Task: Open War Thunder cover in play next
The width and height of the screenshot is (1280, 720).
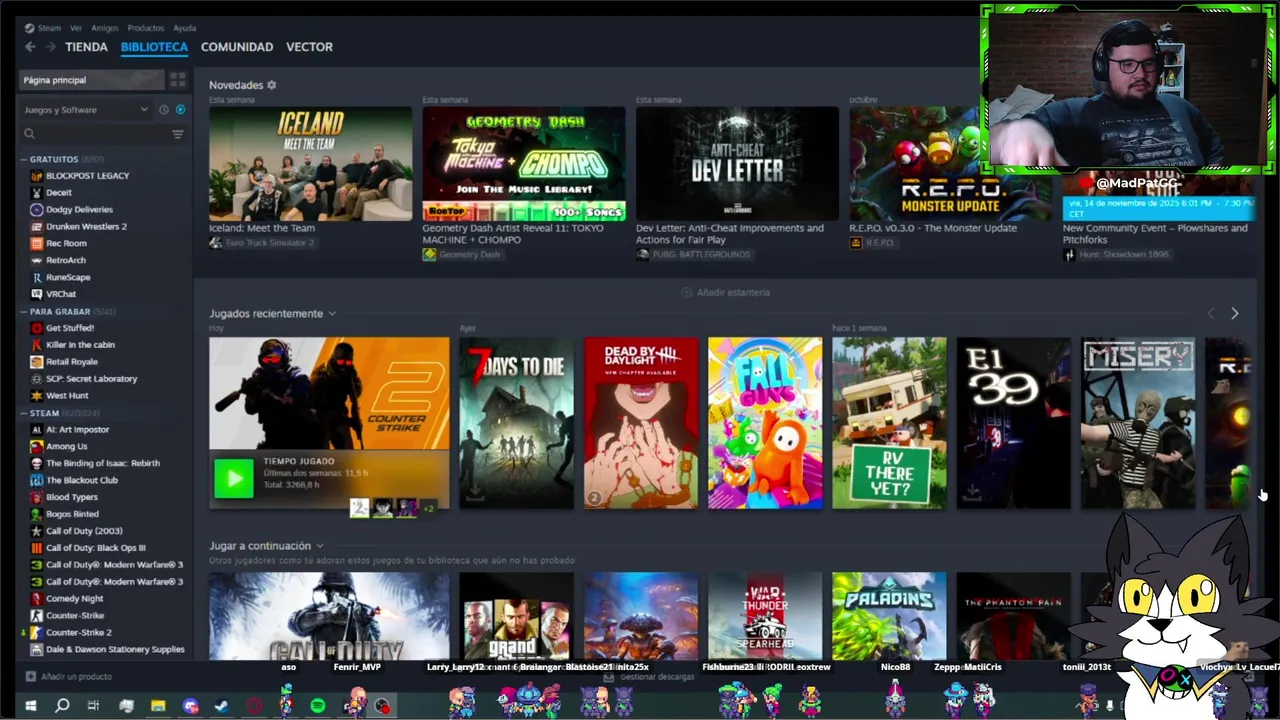Action: point(765,616)
